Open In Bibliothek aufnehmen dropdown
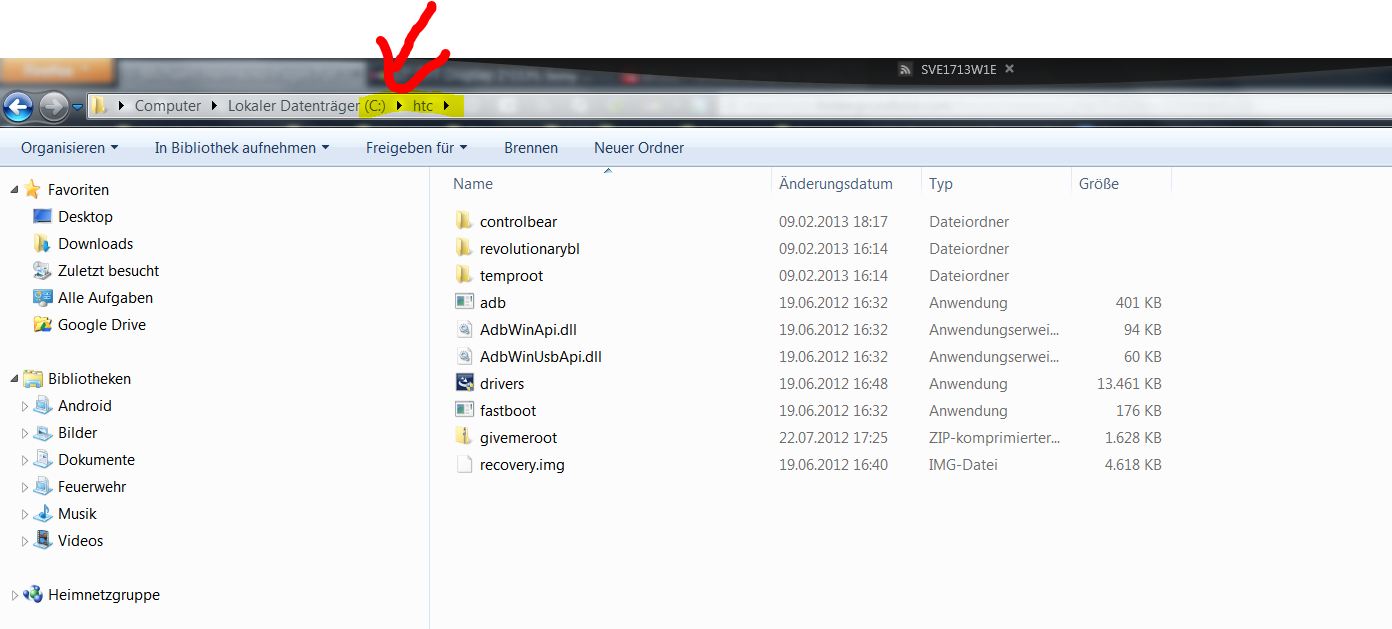Image resolution: width=1392 pixels, height=629 pixels. pyautogui.click(x=241, y=148)
